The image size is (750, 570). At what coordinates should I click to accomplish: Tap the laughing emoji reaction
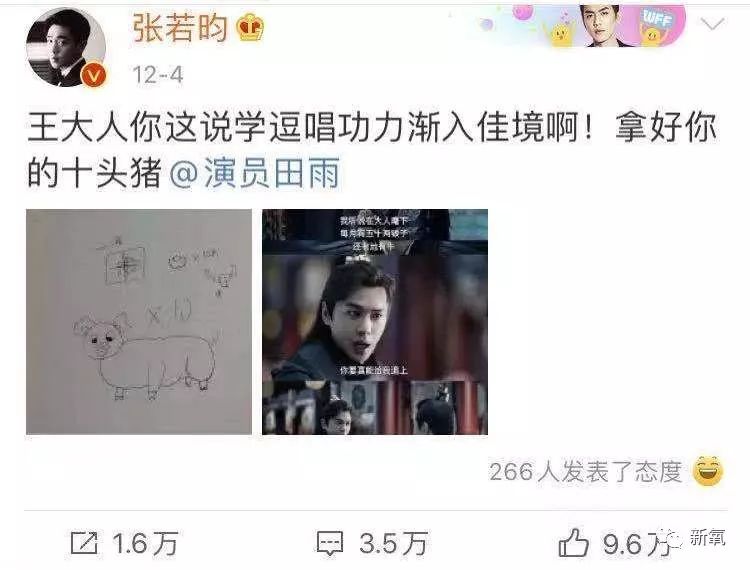tap(708, 471)
